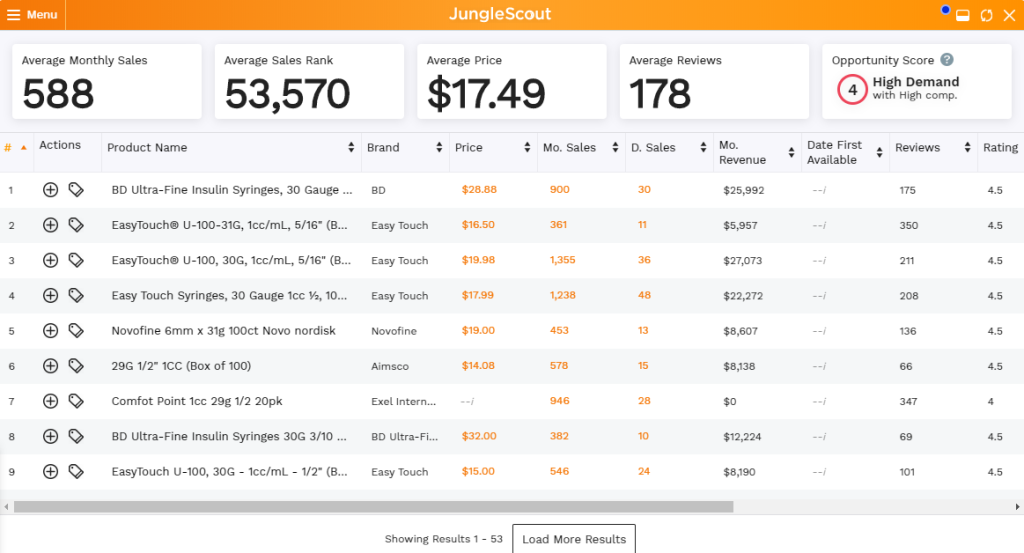Add BD Ultra-Fine 30 Gauge row plus icon

[50, 190]
